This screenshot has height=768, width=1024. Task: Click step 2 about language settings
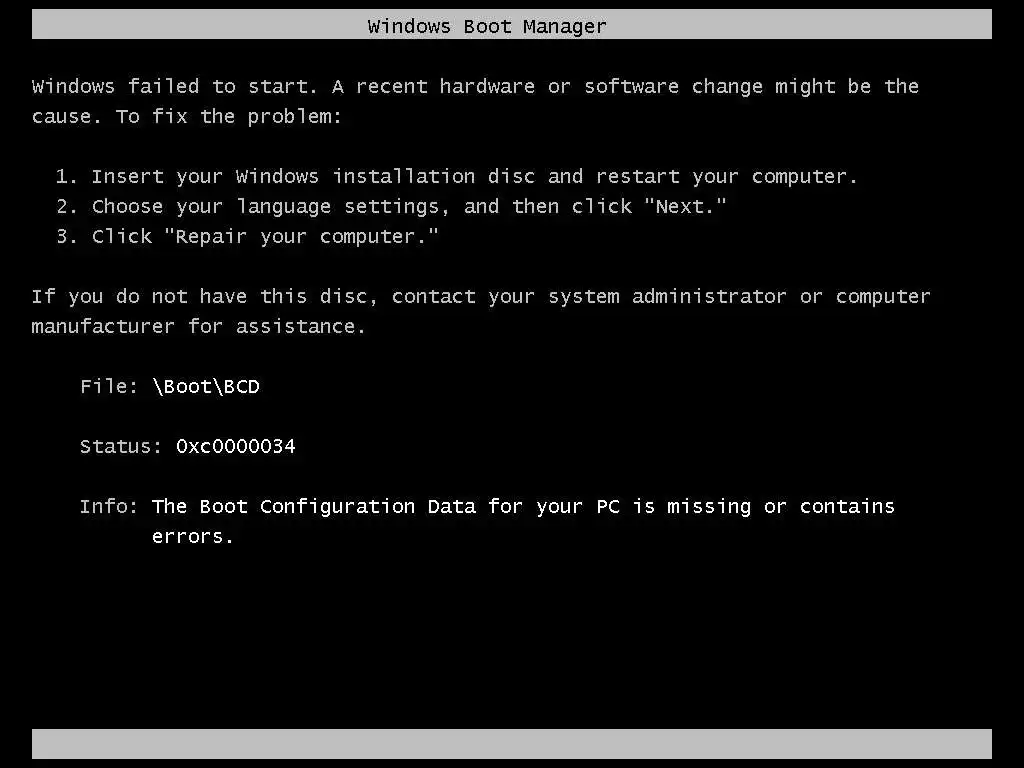pyautogui.click(x=391, y=207)
